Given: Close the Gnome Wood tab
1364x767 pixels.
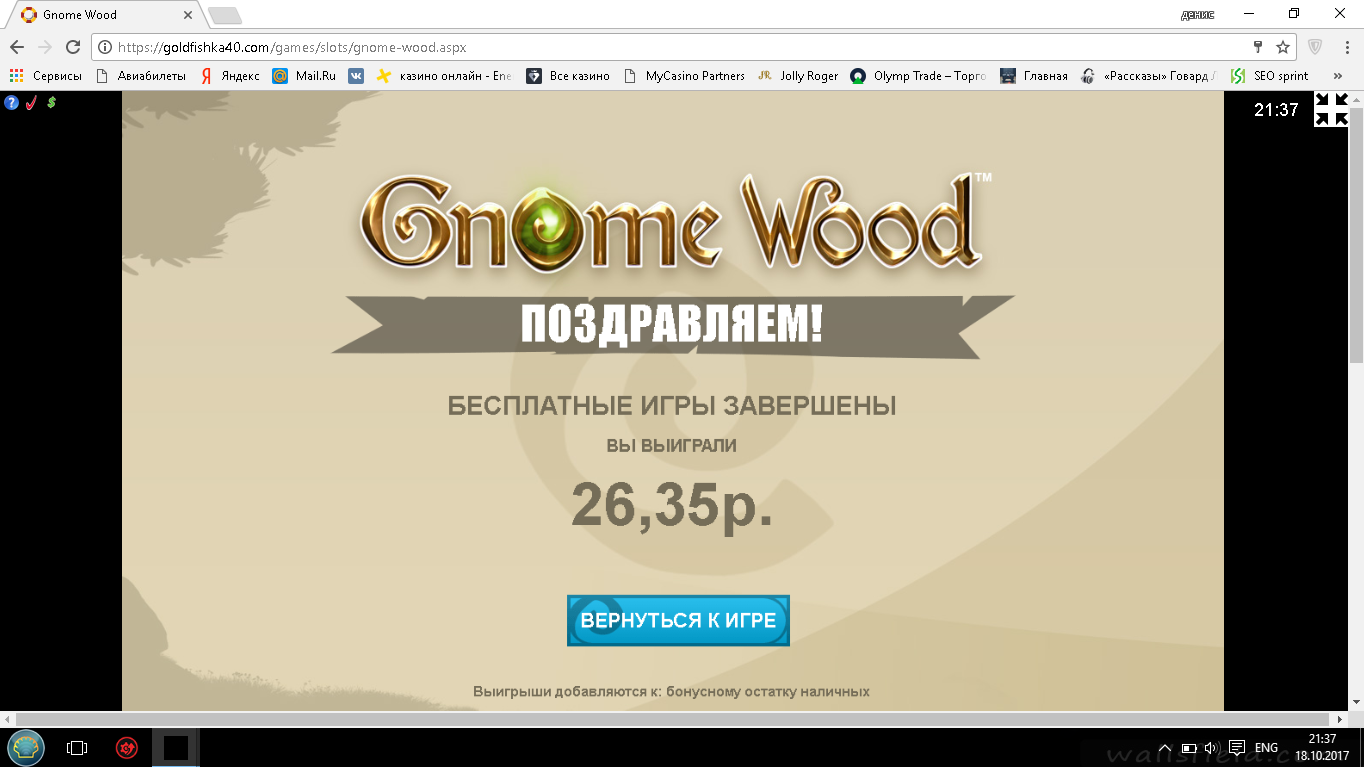Looking at the screenshot, I should [x=188, y=15].
